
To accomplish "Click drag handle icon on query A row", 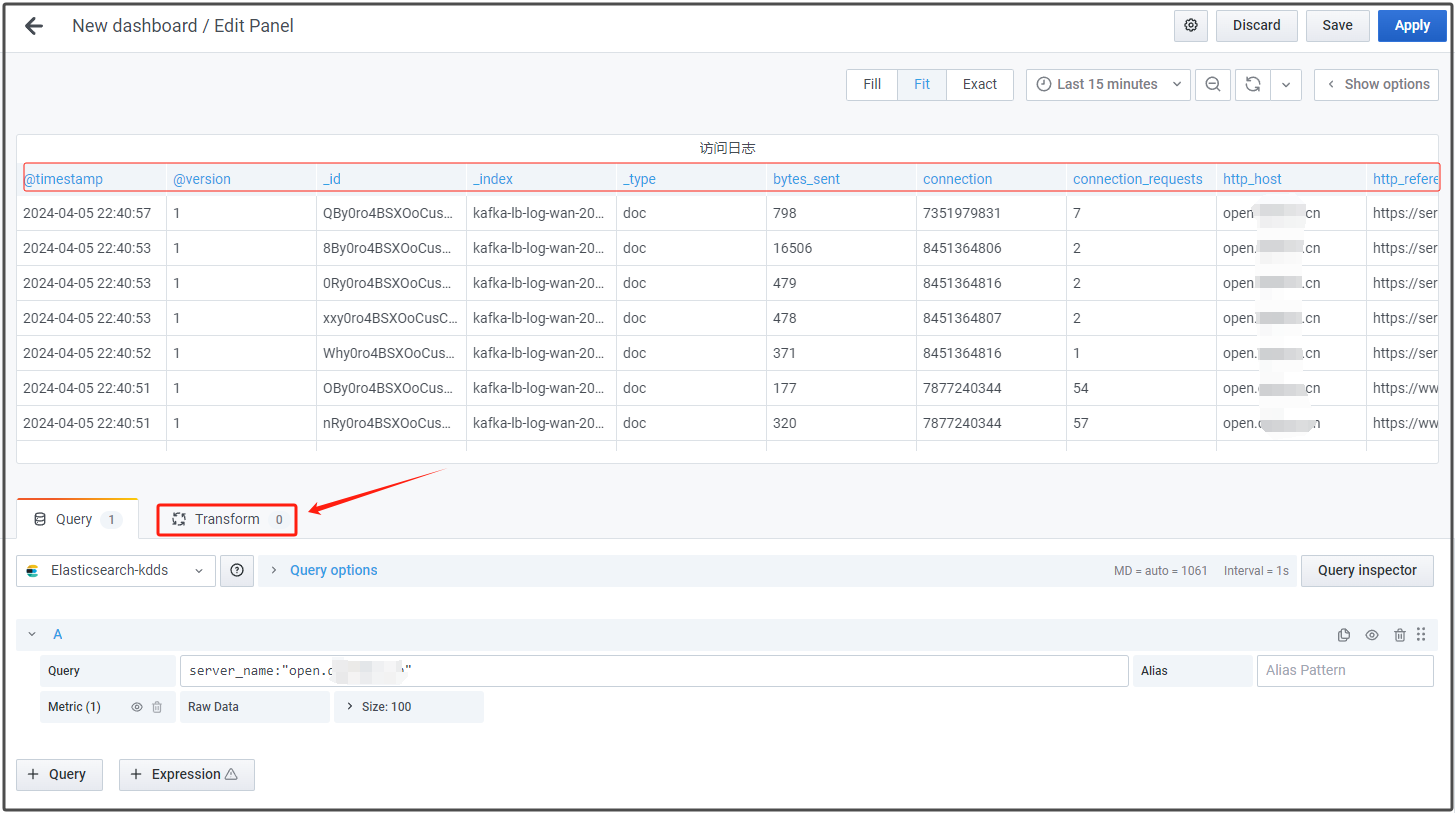I will pos(1421,635).
